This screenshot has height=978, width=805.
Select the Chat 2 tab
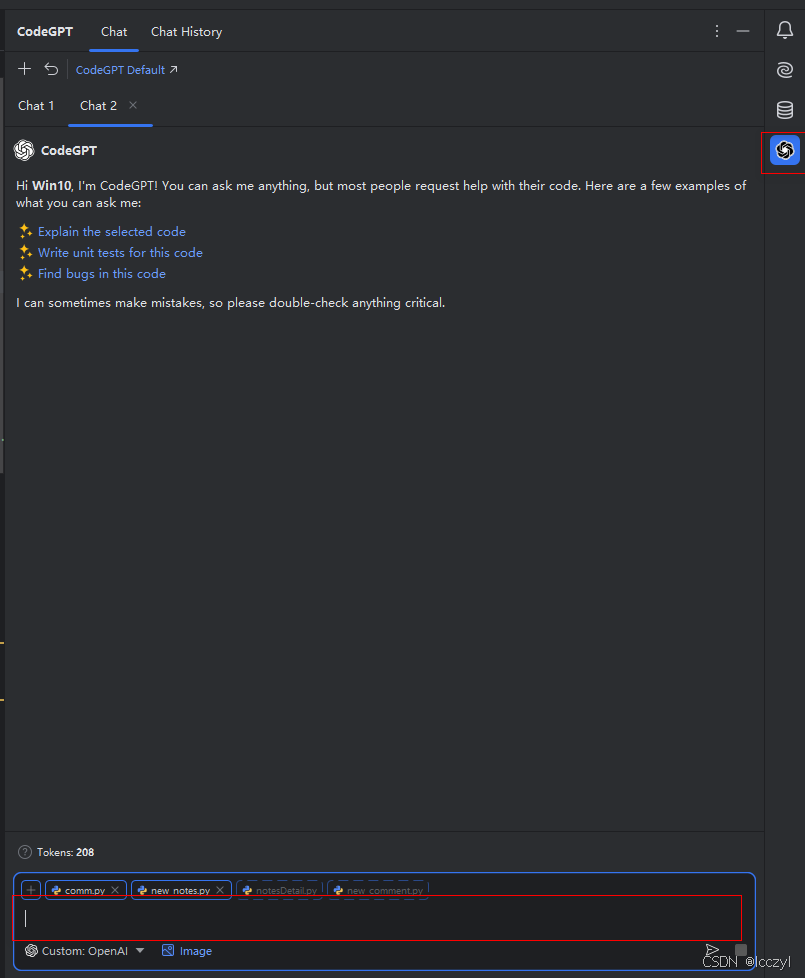coord(99,105)
